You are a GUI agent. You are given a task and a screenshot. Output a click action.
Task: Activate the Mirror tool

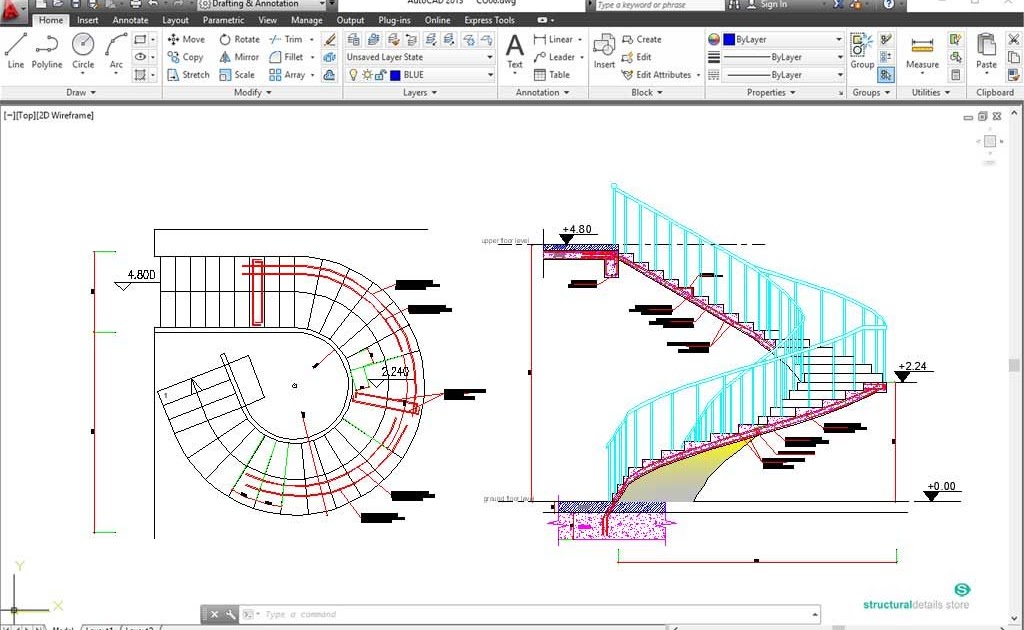239,57
